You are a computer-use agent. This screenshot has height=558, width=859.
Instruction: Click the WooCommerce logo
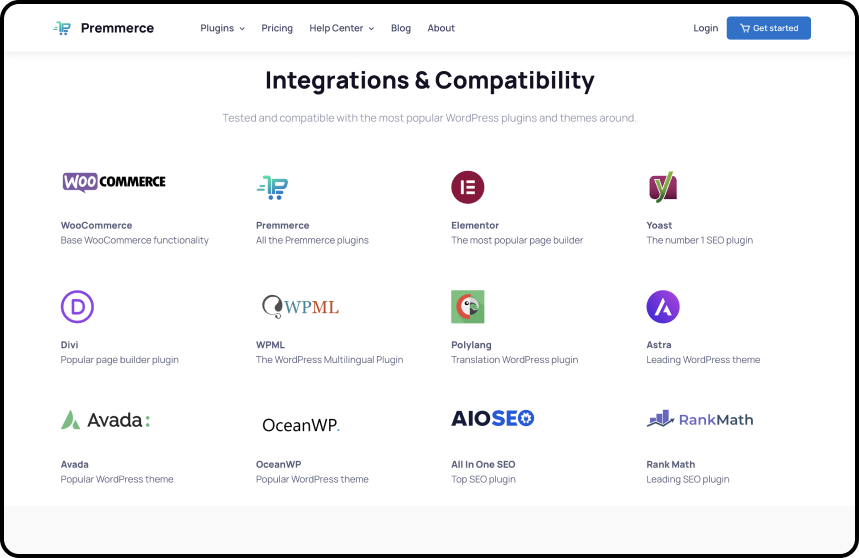coord(114,182)
